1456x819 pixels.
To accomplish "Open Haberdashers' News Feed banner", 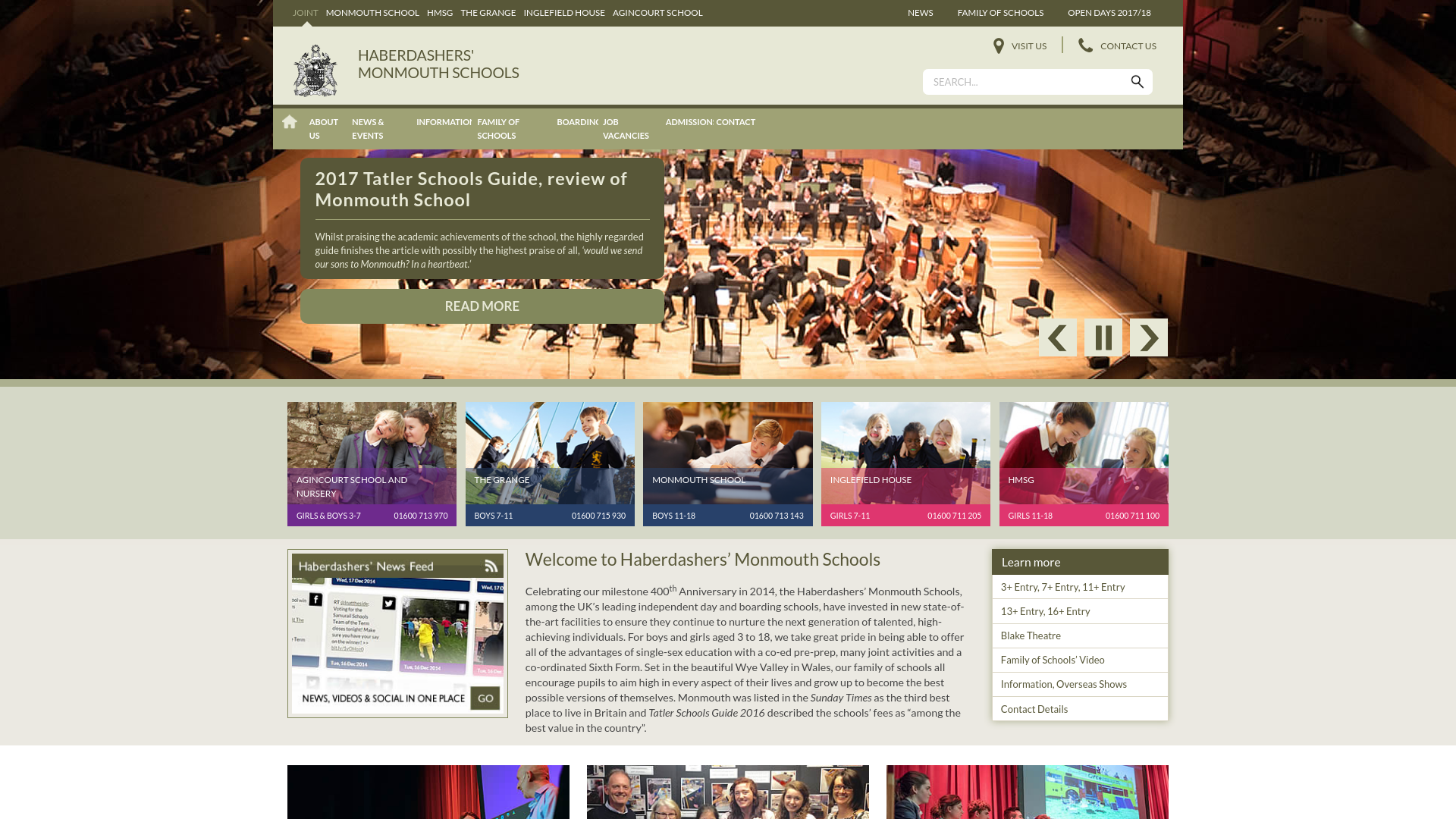I will point(397,634).
